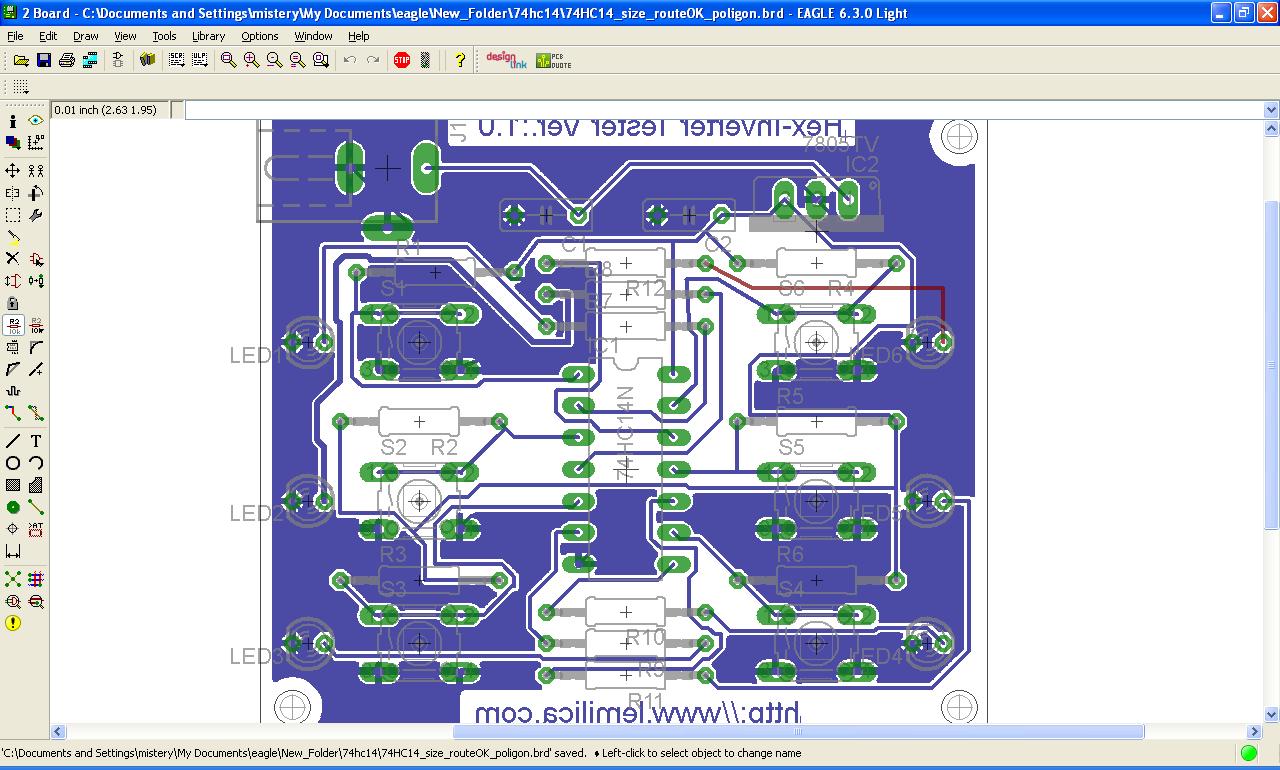Click the Zoom select magnifier icon
This screenshot has width=1280, height=770.
point(320,60)
